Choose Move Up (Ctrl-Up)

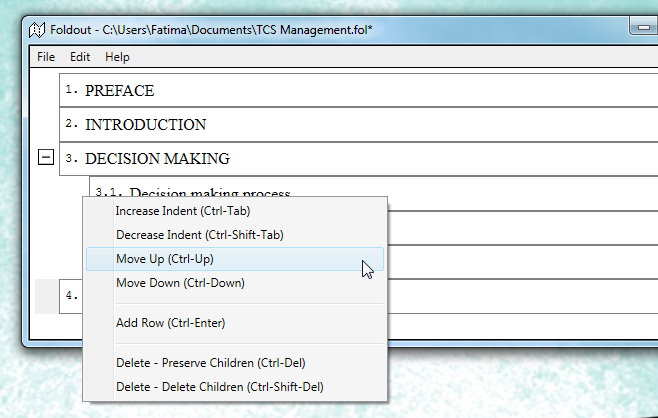point(235,259)
